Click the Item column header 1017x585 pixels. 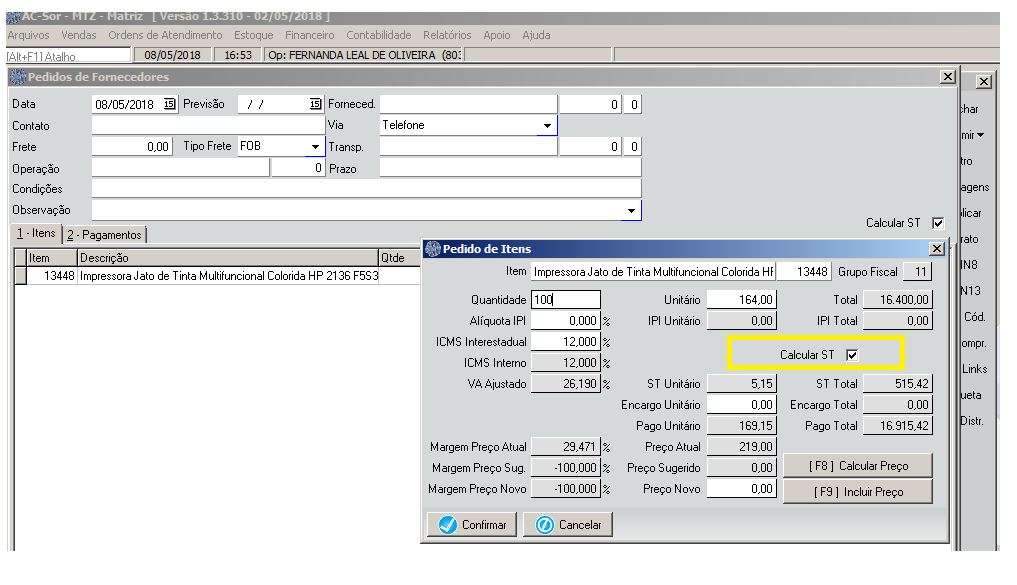pyautogui.click(x=53, y=258)
